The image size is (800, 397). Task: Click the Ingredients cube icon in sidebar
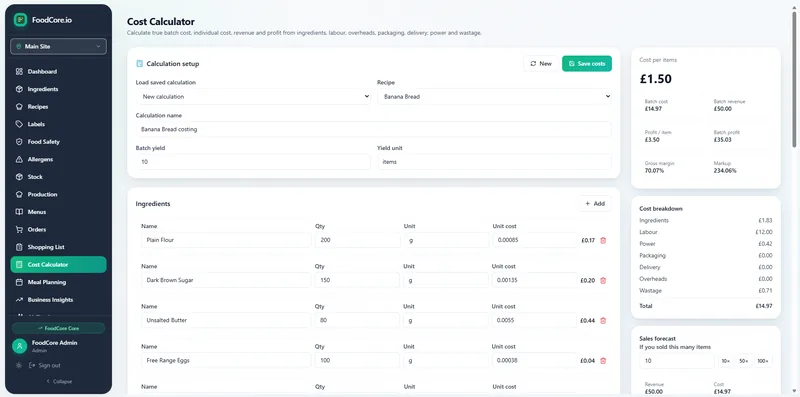coord(19,89)
